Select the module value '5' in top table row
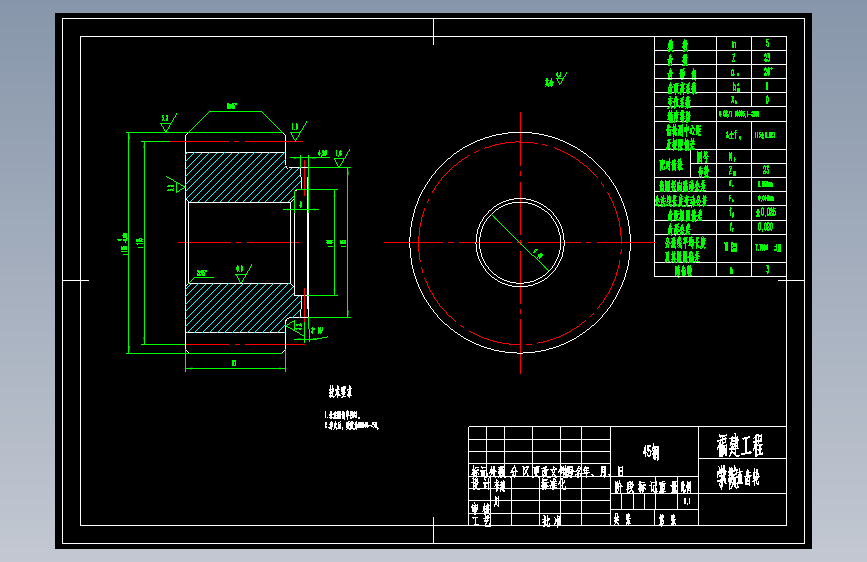867x562 pixels. pos(767,43)
